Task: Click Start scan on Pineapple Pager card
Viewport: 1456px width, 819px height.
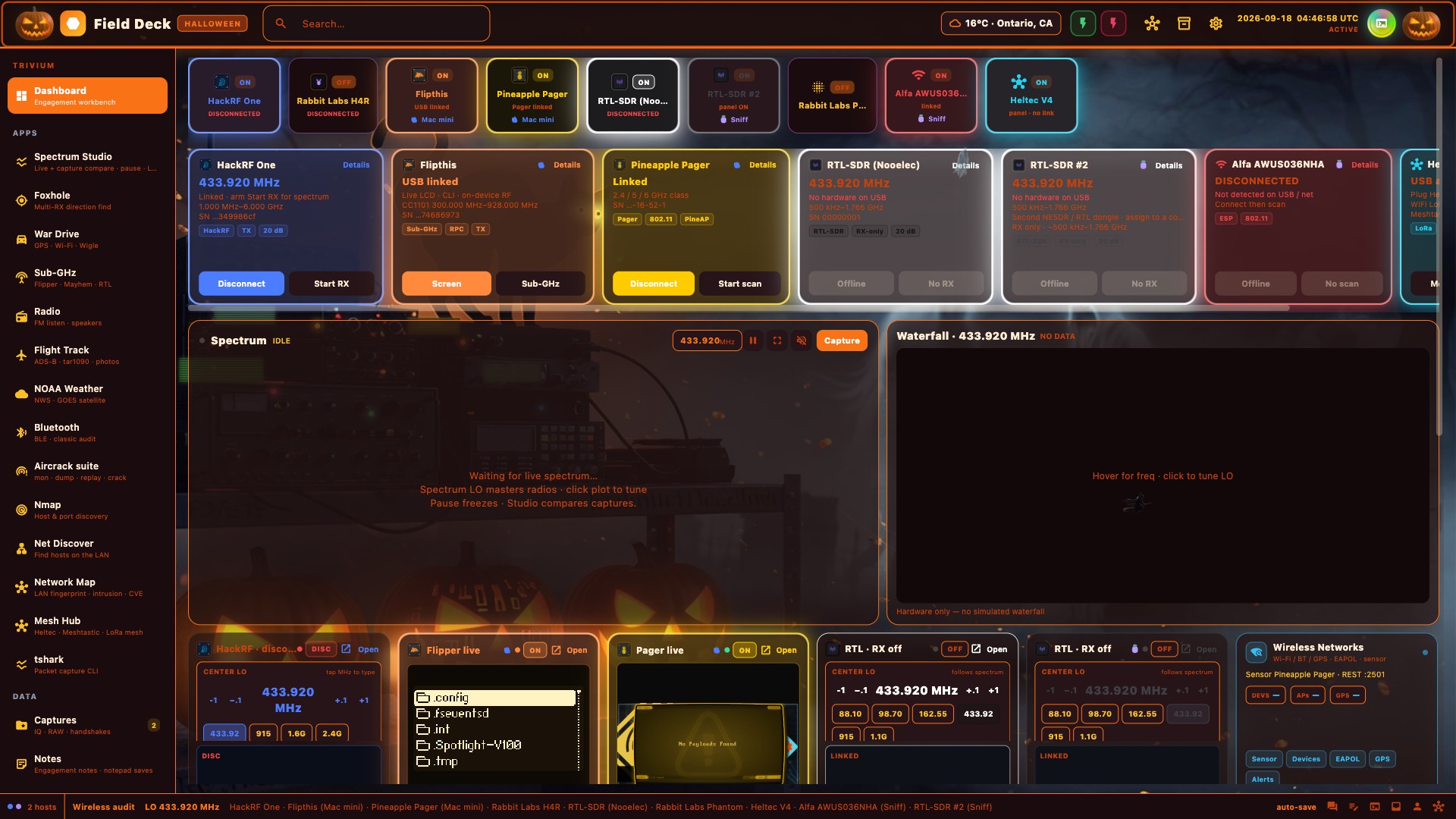Action: click(x=740, y=284)
